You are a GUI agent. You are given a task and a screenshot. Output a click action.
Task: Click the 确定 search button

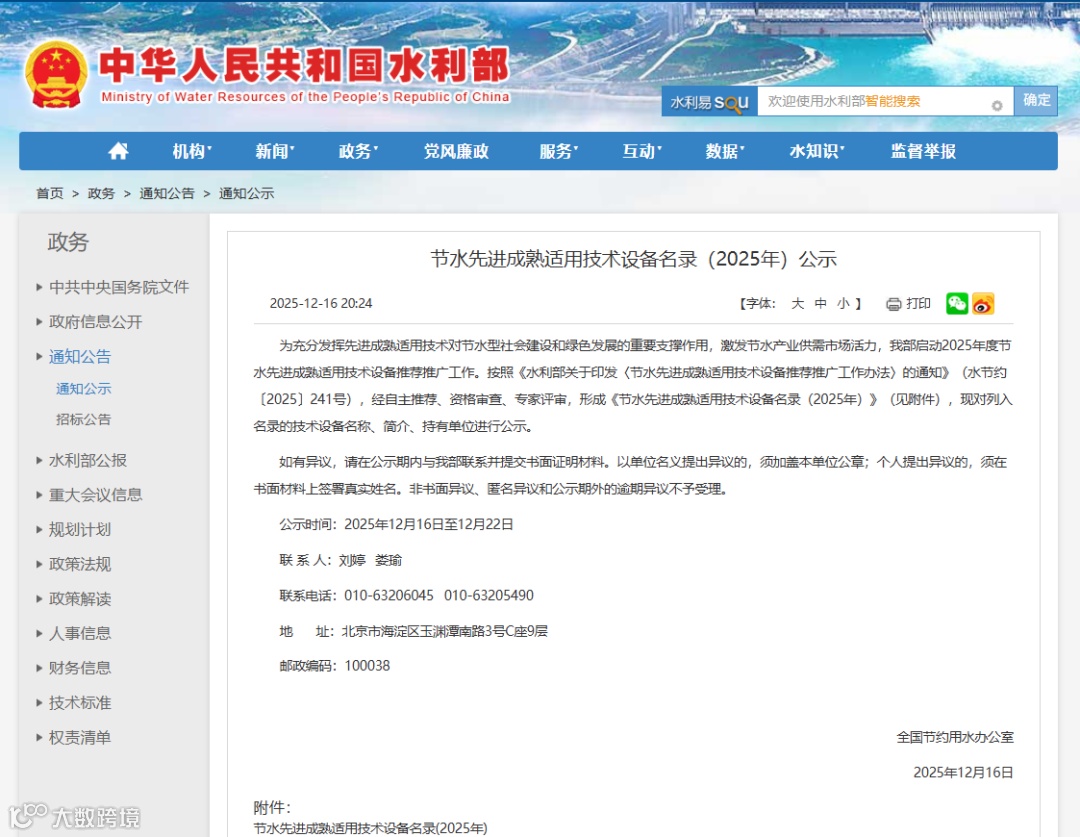1036,101
